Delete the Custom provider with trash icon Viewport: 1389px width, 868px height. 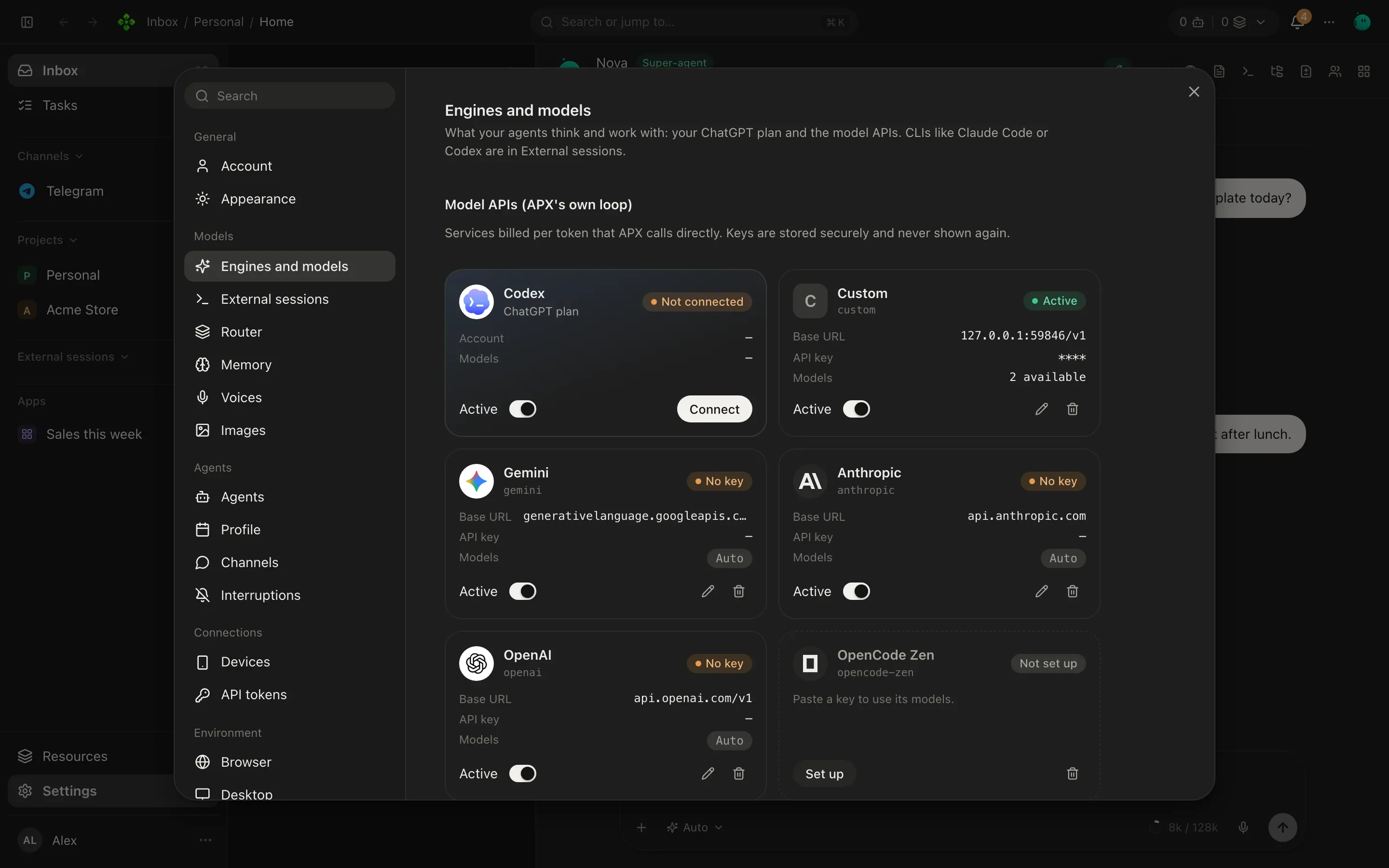point(1072,409)
